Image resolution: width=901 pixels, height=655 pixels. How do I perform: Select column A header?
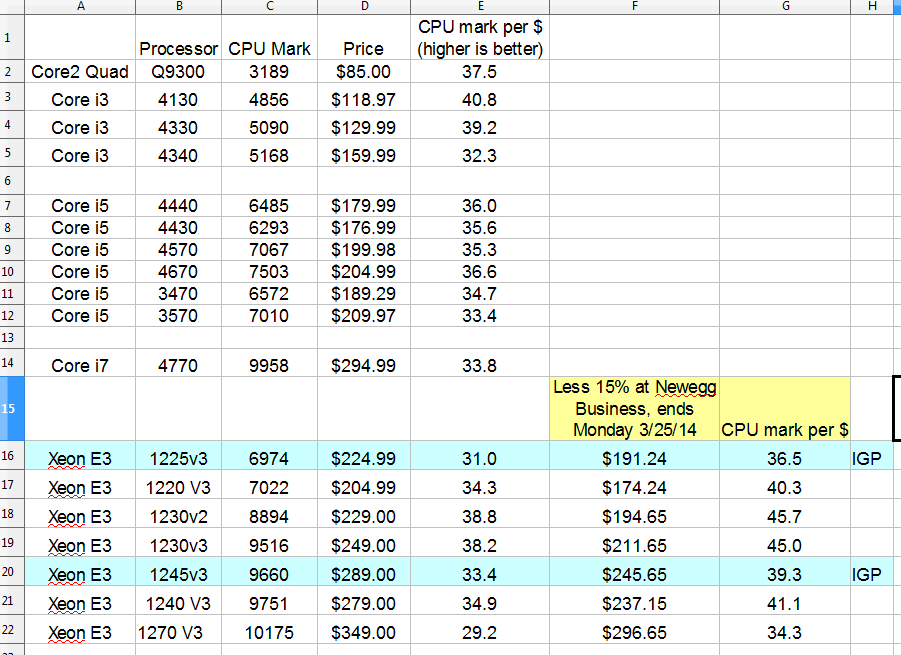80,6
